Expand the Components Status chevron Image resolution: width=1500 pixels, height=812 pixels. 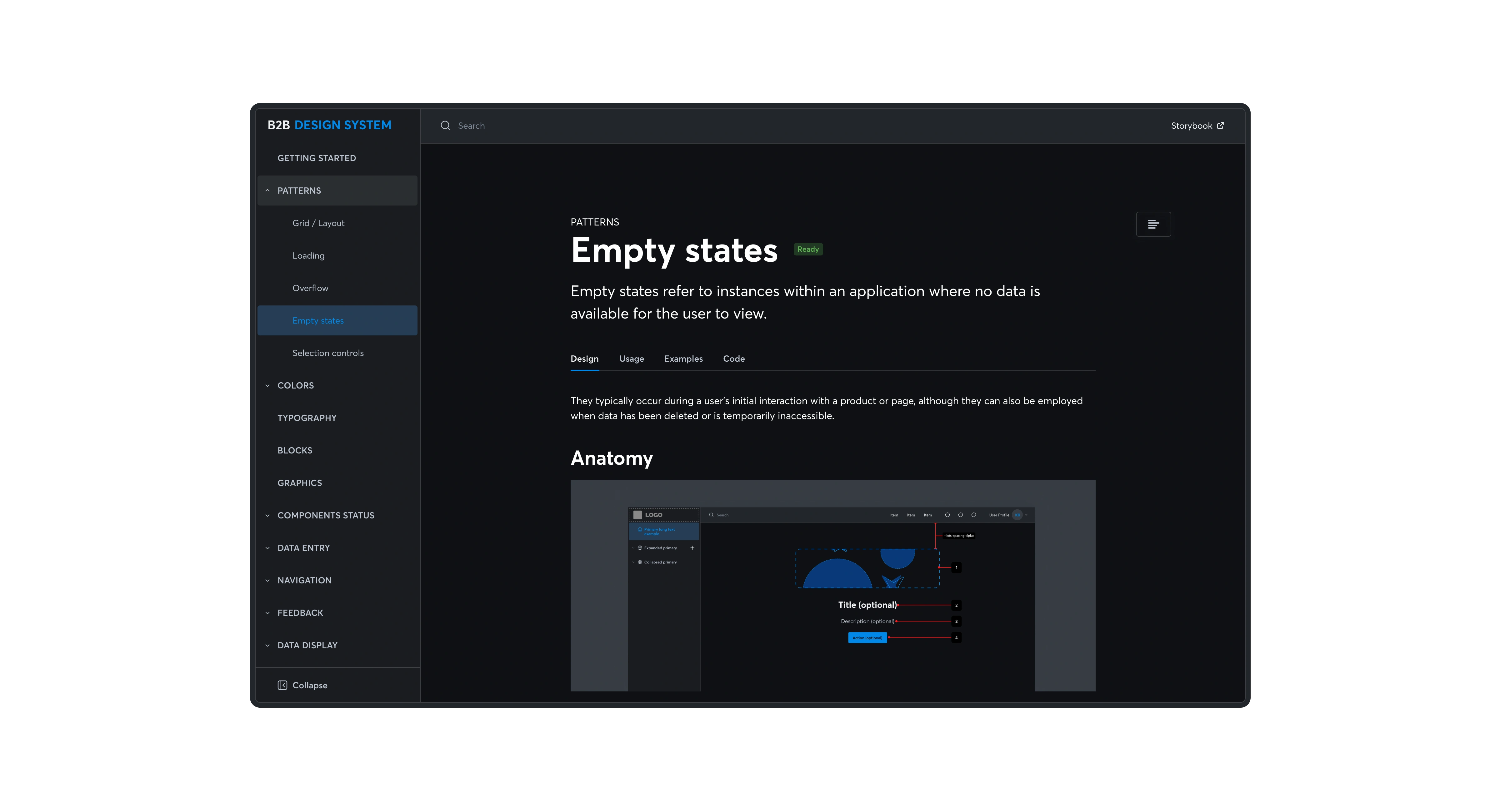click(x=267, y=515)
